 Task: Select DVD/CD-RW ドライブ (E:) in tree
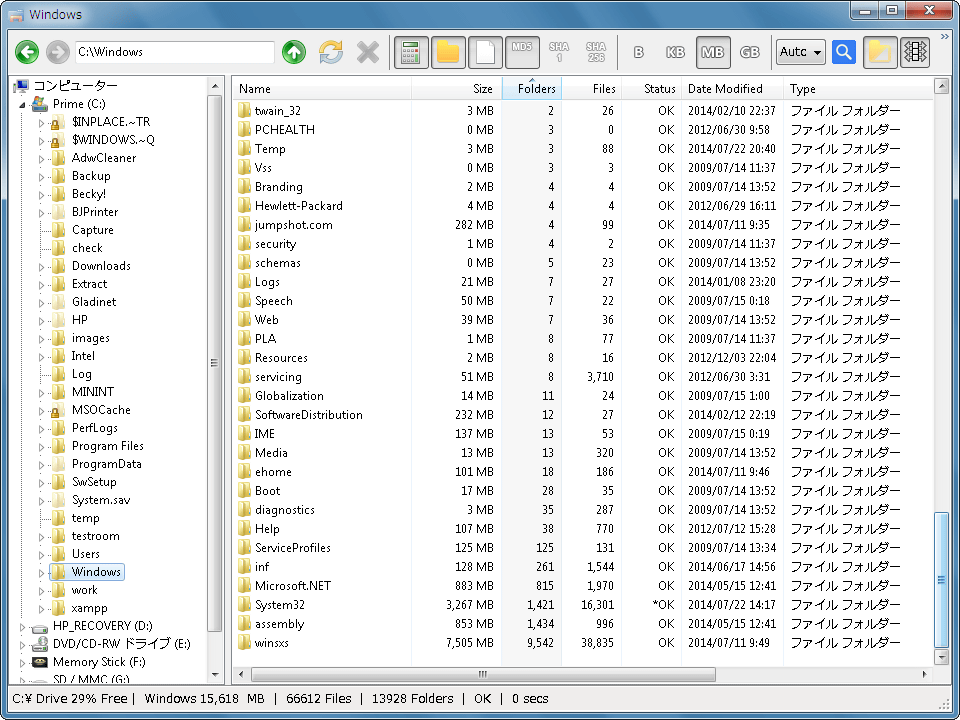point(122,644)
